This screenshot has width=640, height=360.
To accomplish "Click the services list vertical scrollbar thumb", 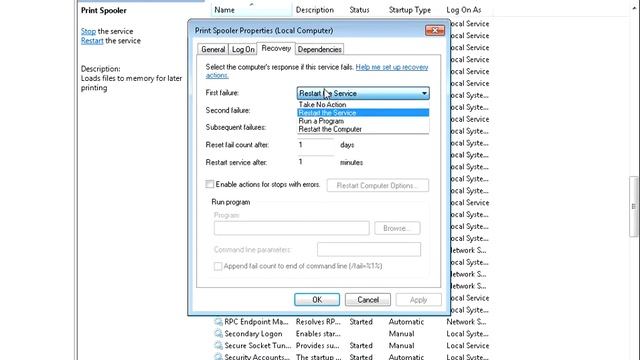I will (x=633, y=207).
